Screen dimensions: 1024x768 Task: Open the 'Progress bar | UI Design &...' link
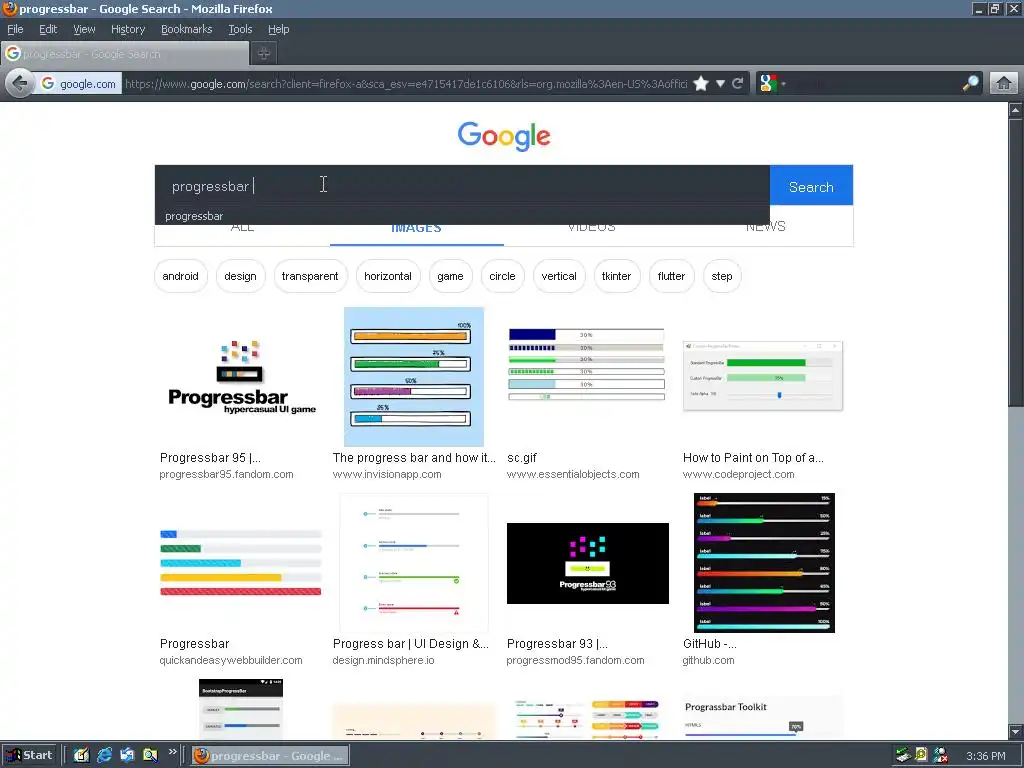(x=411, y=644)
